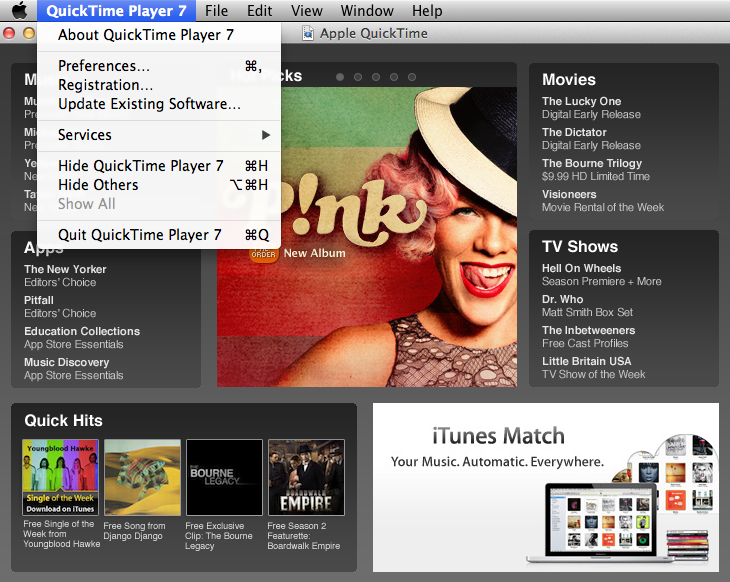The height and width of the screenshot is (582, 730).
Task: Select the second Hot Picks page dot
Action: tap(358, 77)
